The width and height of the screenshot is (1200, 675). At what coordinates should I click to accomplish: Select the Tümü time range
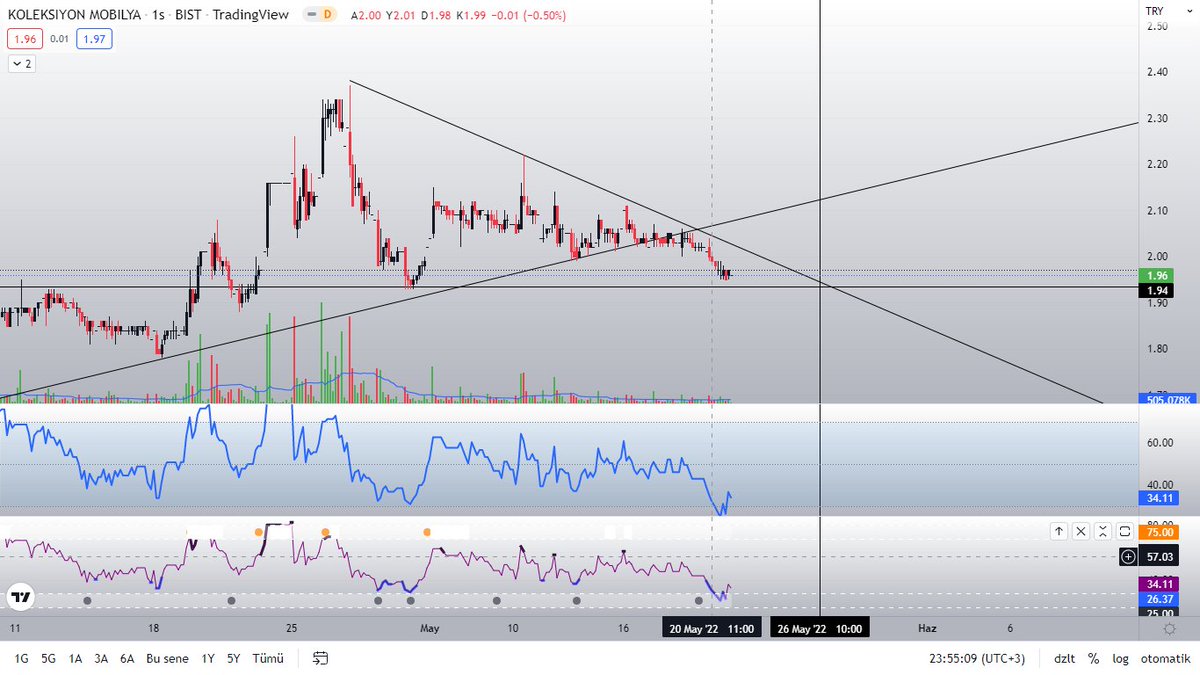[x=267, y=658]
